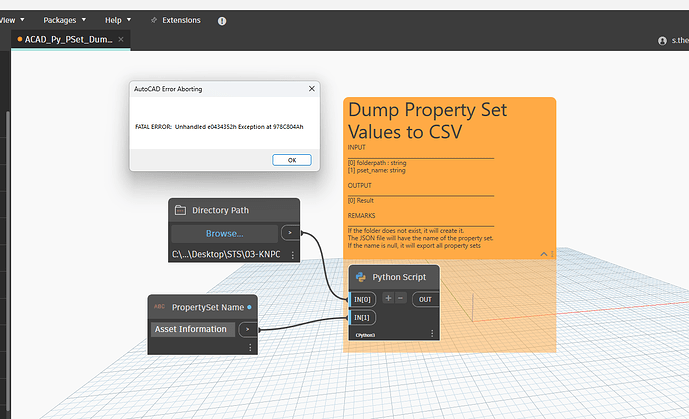
Task: Click the Python icon on Python Script node
Action: pos(361,277)
